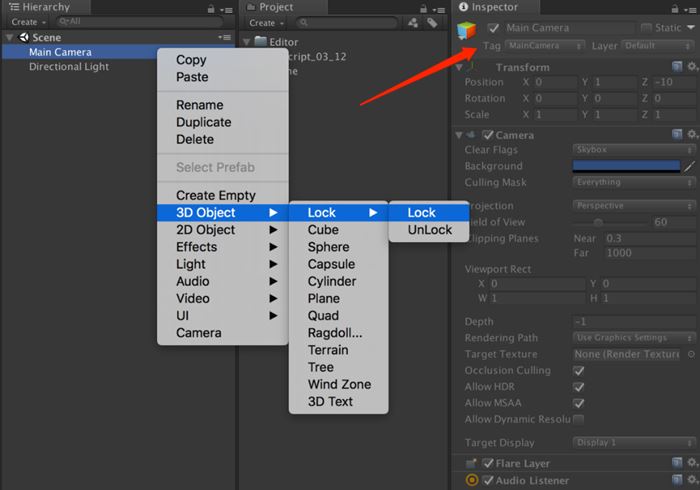Viewport: 700px width, 490px height.
Task: Open the Camera component help book icon
Action: pos(677,134)
